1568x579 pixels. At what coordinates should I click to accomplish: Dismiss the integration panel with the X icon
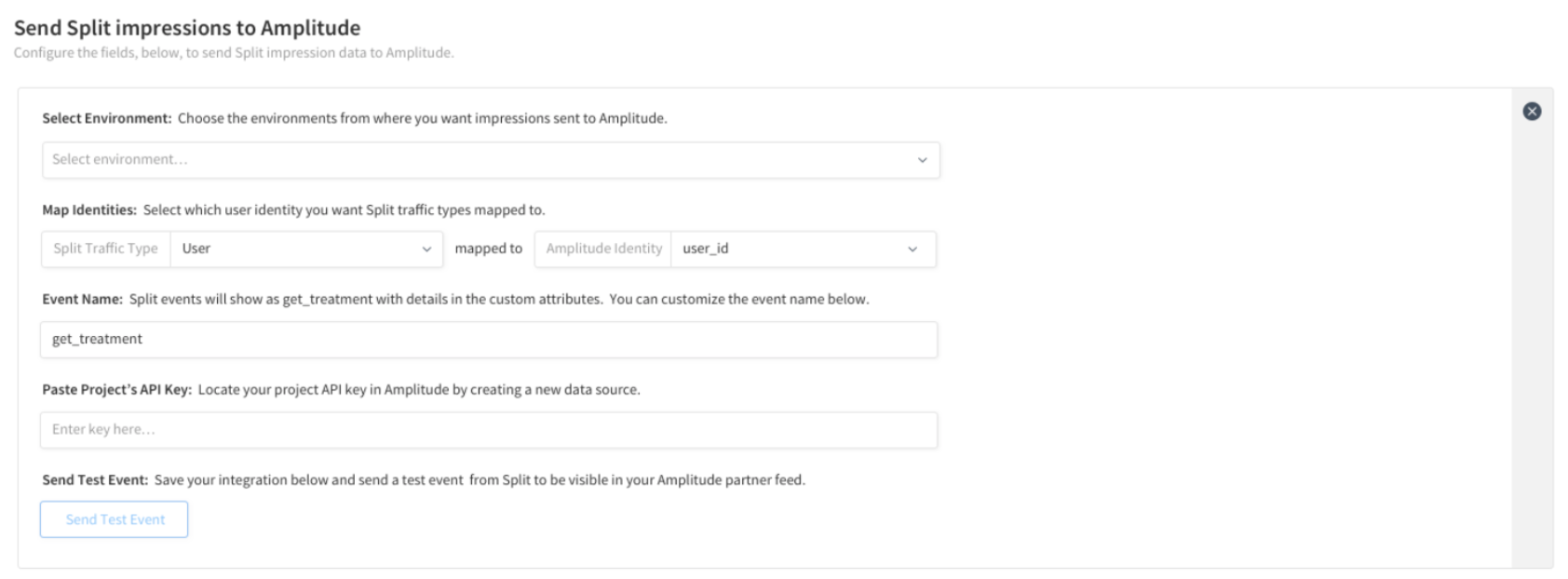(x=1532, y=111)
